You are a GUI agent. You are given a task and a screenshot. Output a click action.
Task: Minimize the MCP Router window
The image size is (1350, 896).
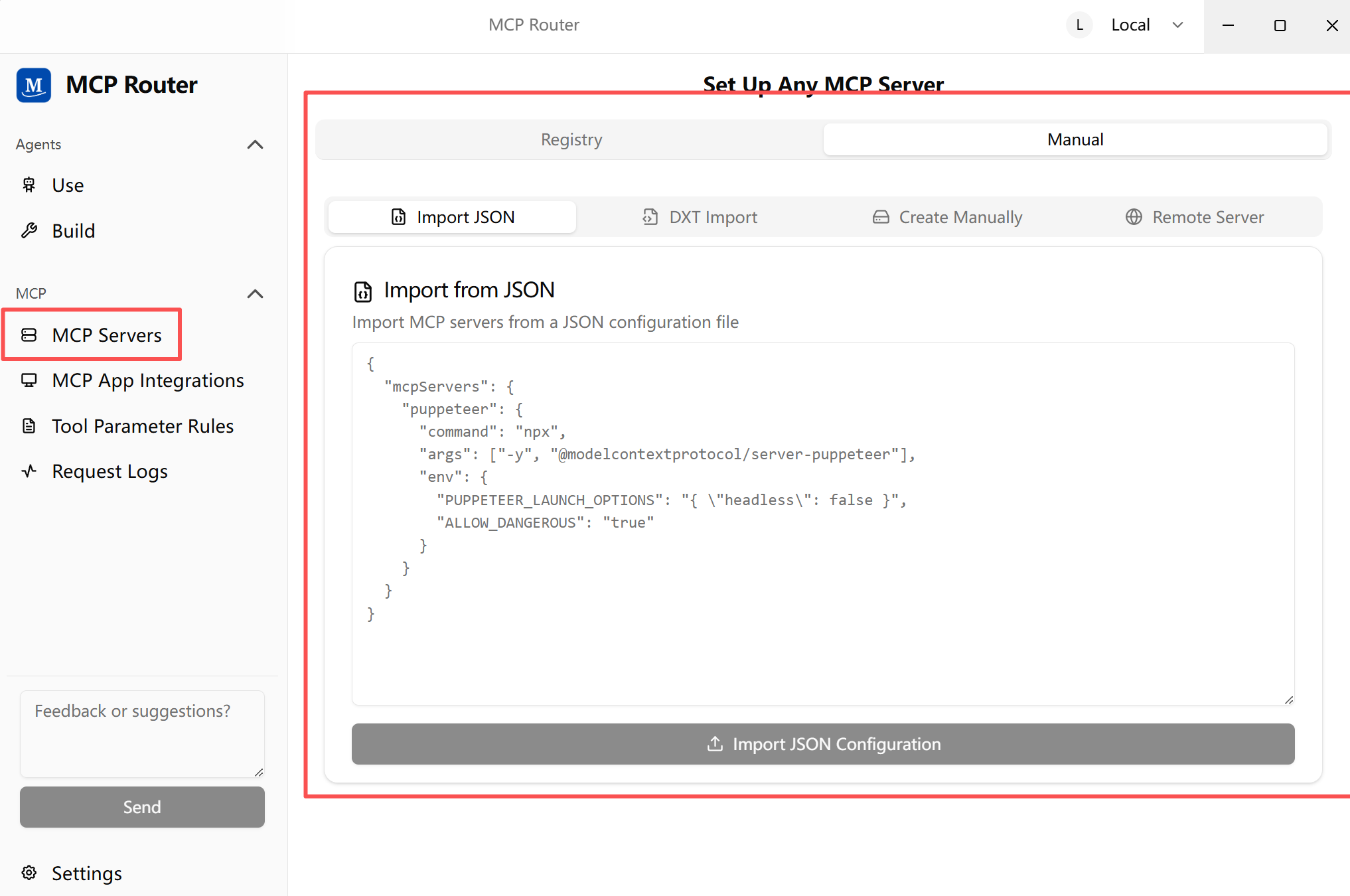[1229, 25]
